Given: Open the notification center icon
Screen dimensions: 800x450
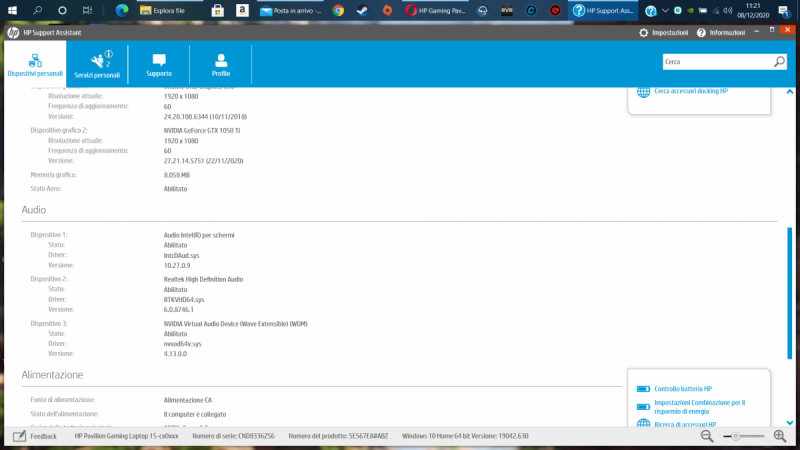Looking at the screenshot, I should [784, 10].
